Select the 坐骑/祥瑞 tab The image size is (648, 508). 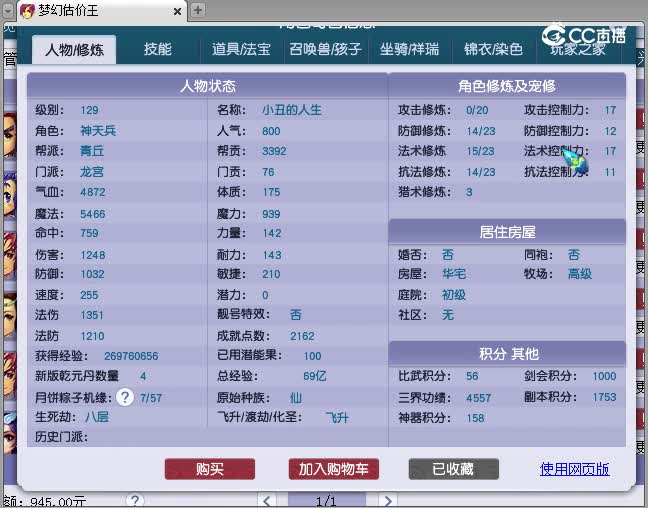(x=409, y=49)
